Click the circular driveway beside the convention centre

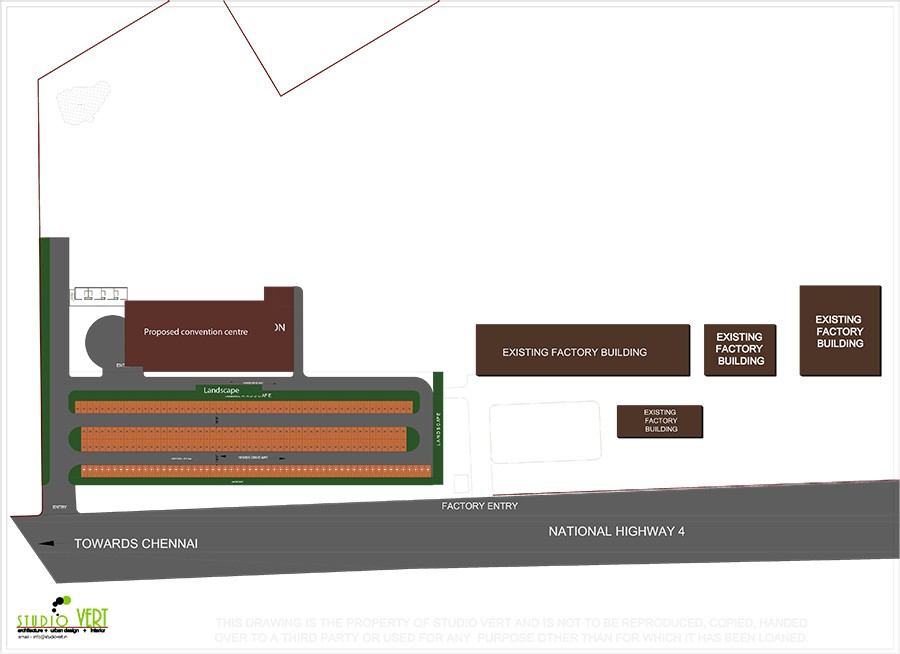[x=104, y=342]
